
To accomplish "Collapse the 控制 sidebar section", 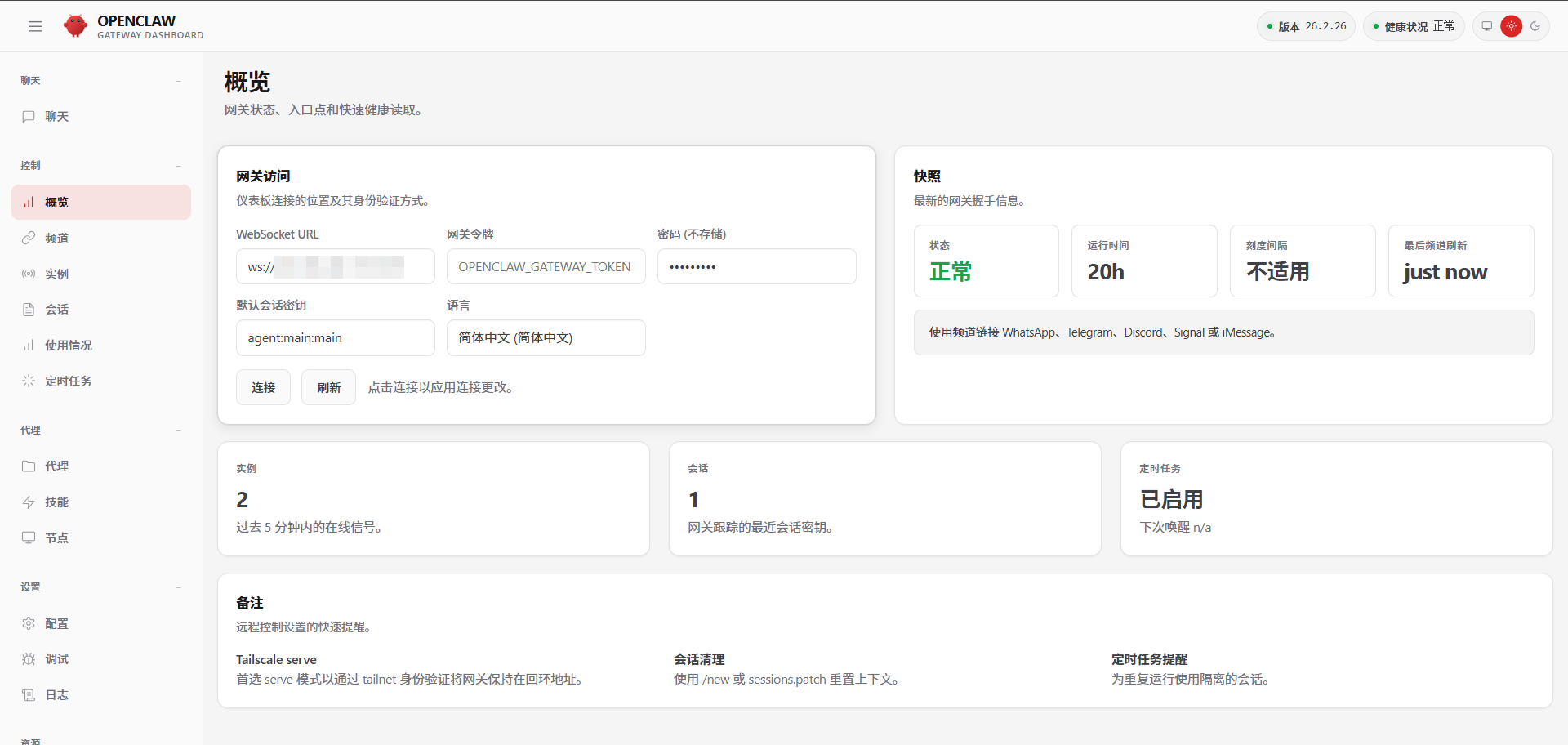I will [x=178, y=166].
